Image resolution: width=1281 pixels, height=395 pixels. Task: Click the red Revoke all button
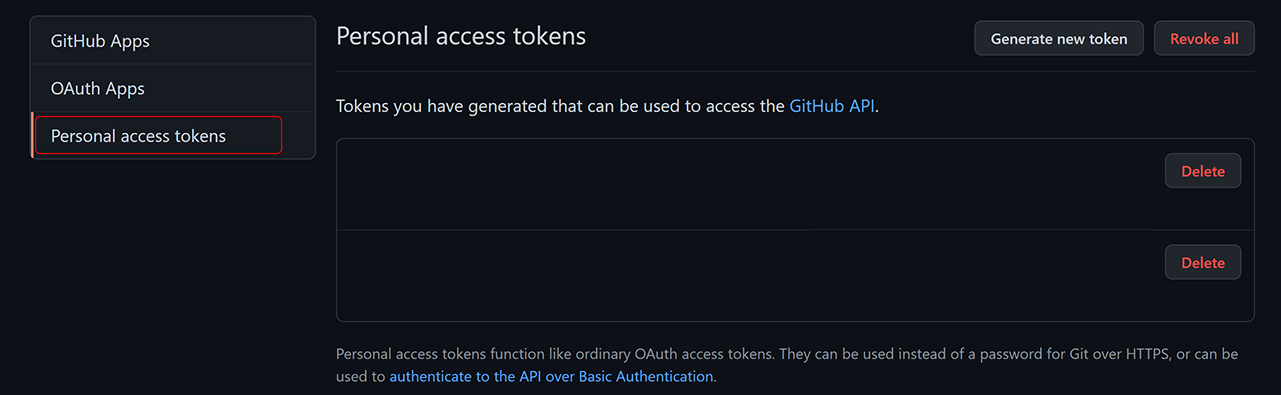pos(1204,38)
